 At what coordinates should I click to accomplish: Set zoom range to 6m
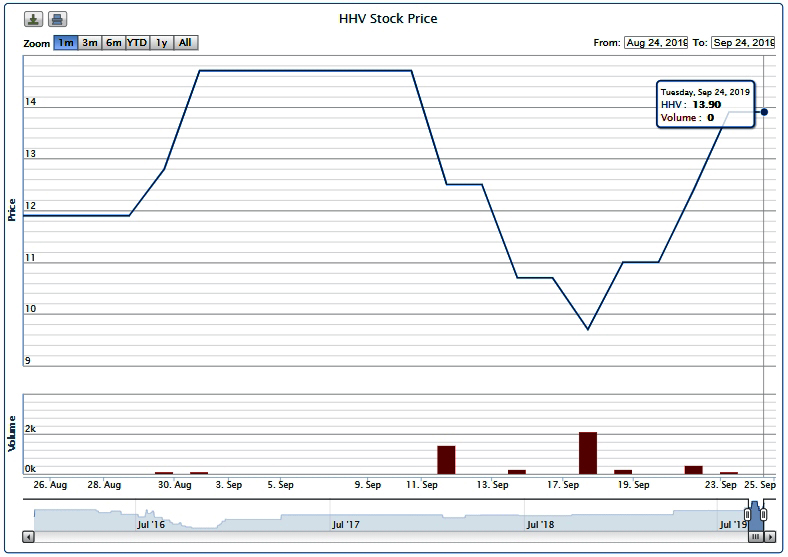(114, 43)
